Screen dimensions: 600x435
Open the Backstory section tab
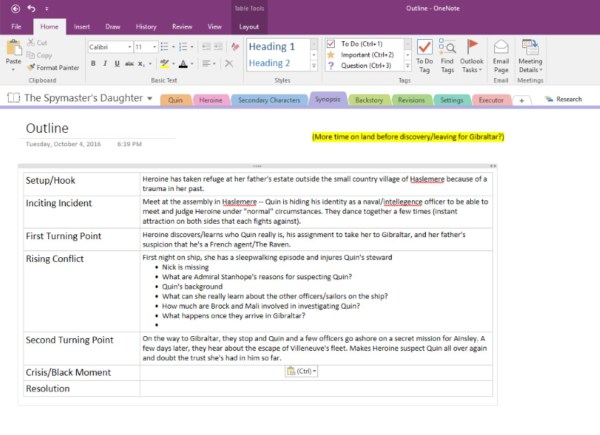[368, 100]
